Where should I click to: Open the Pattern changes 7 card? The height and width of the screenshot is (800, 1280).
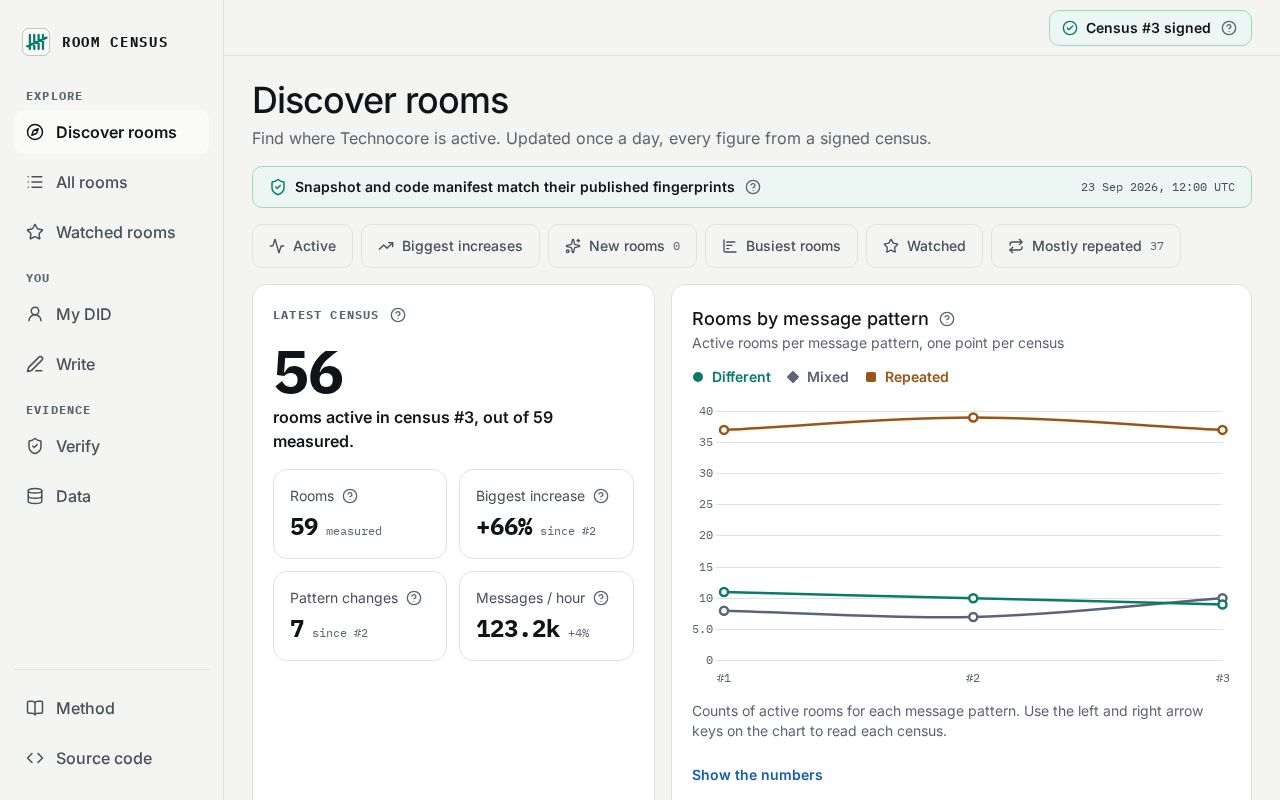click(360, 616)
